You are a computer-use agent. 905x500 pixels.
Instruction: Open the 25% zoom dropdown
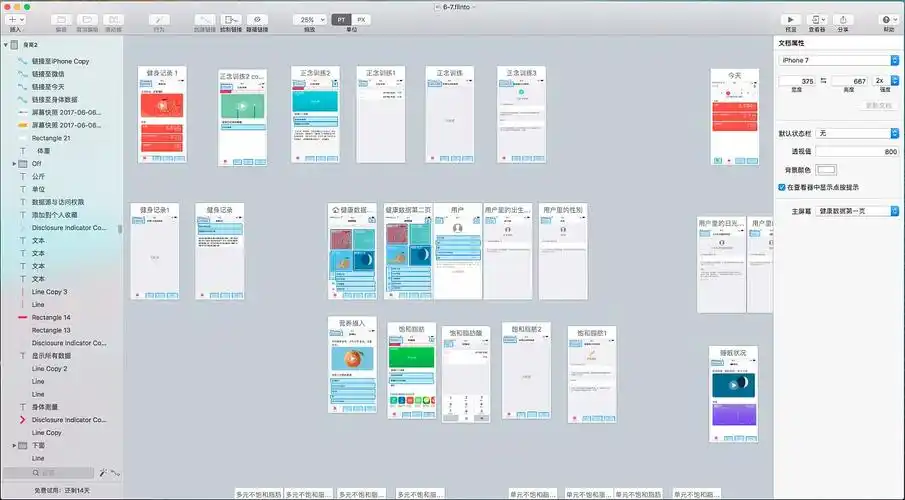(308, 19)
